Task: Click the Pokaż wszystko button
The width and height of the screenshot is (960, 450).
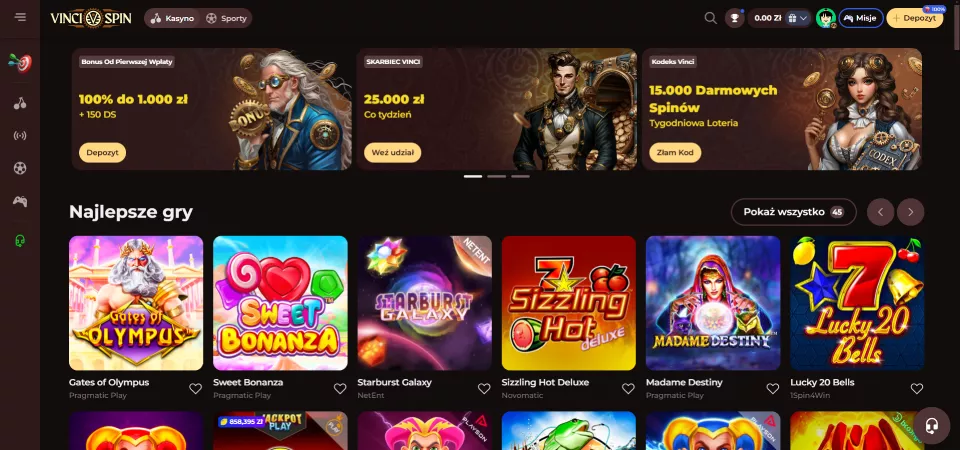Action: [x=793, y=212]
